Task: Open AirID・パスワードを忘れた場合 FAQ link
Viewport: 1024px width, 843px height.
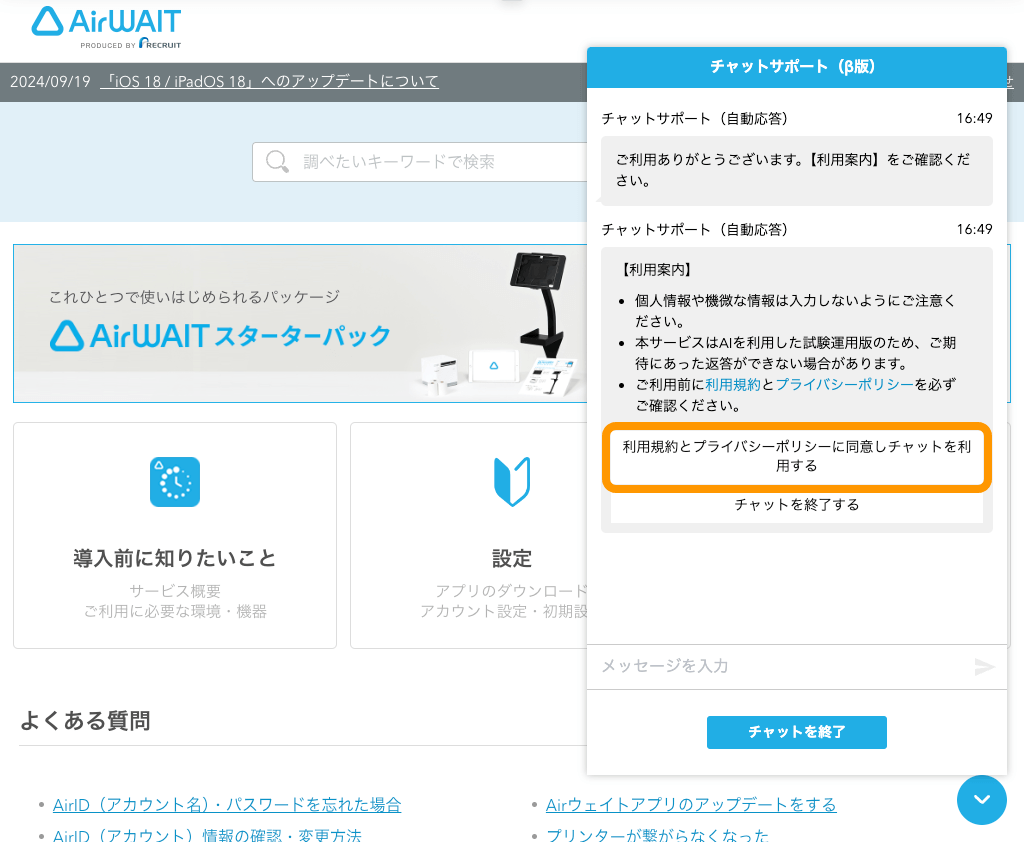Action: click(x=227, y=804)
